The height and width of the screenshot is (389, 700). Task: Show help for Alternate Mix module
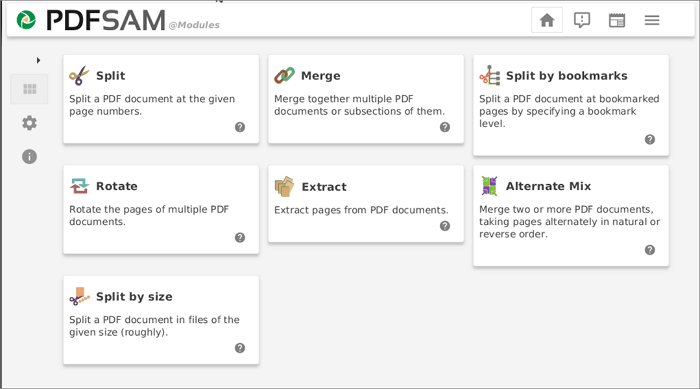pyautogui.click(x=650, y=250)
